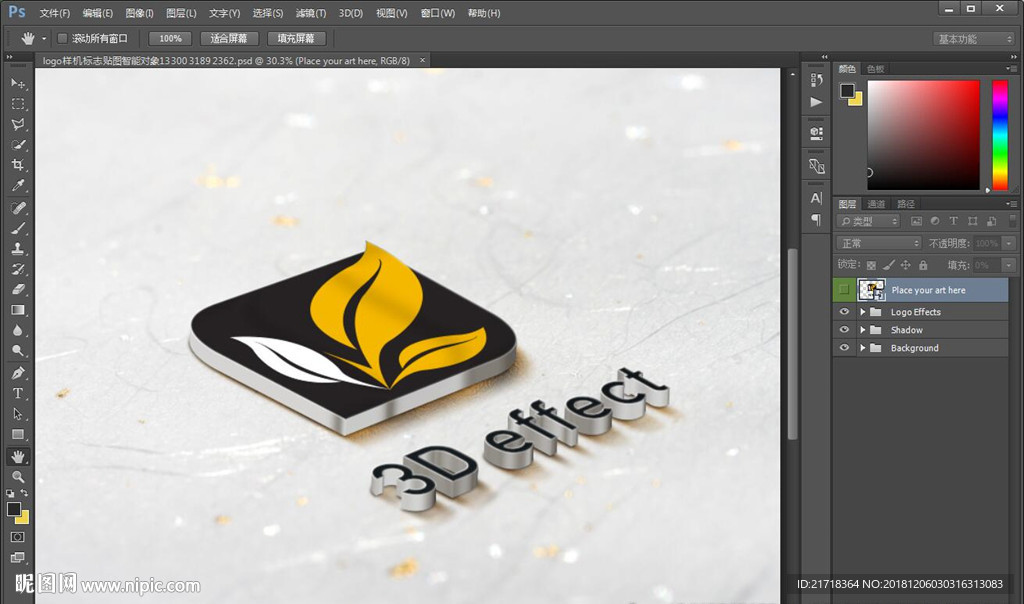
Task: Select the Eraser tool
Action: pyautogui.click(x=18, y=290)
